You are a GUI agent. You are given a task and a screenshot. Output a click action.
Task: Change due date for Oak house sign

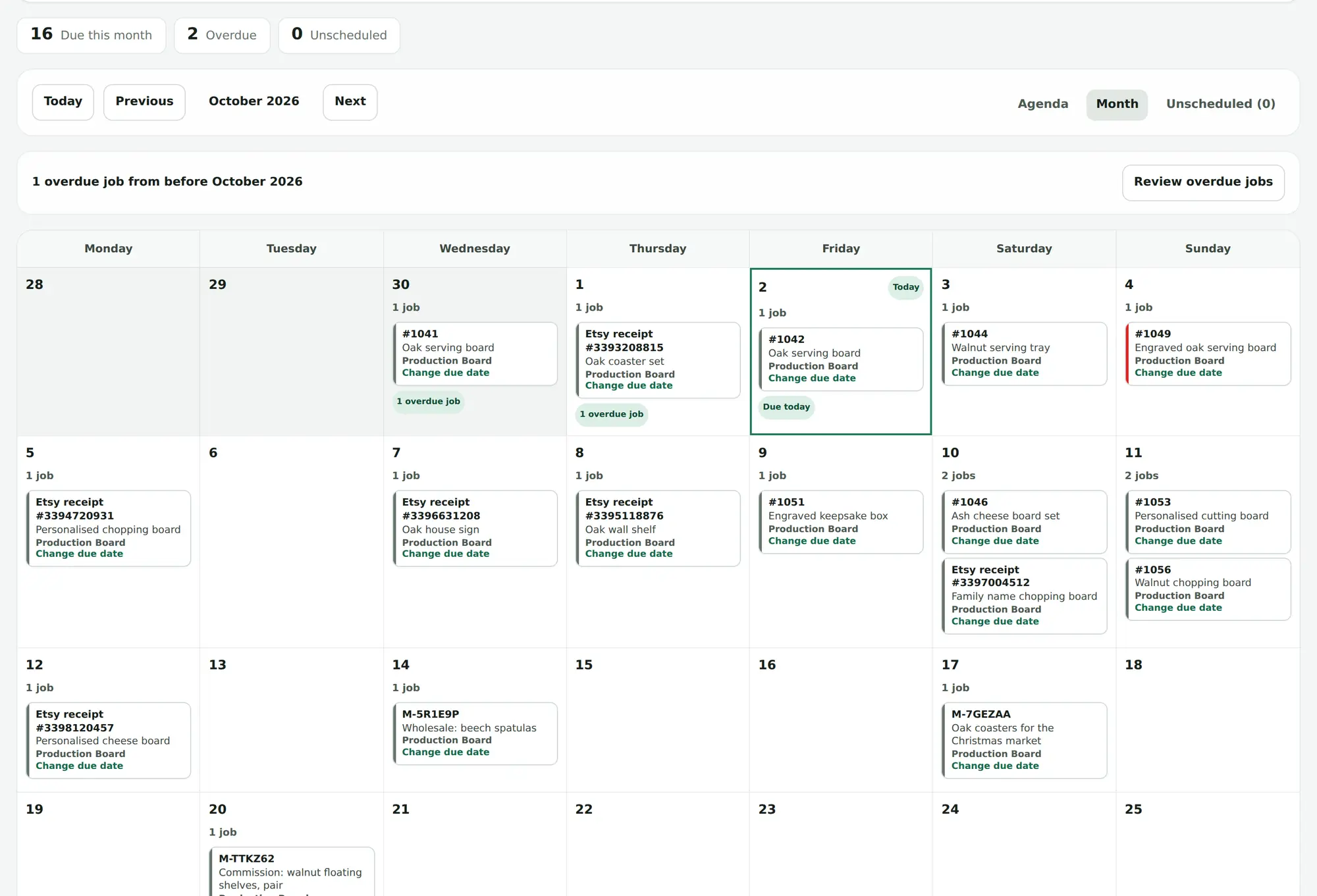click(x=446, y=554)
